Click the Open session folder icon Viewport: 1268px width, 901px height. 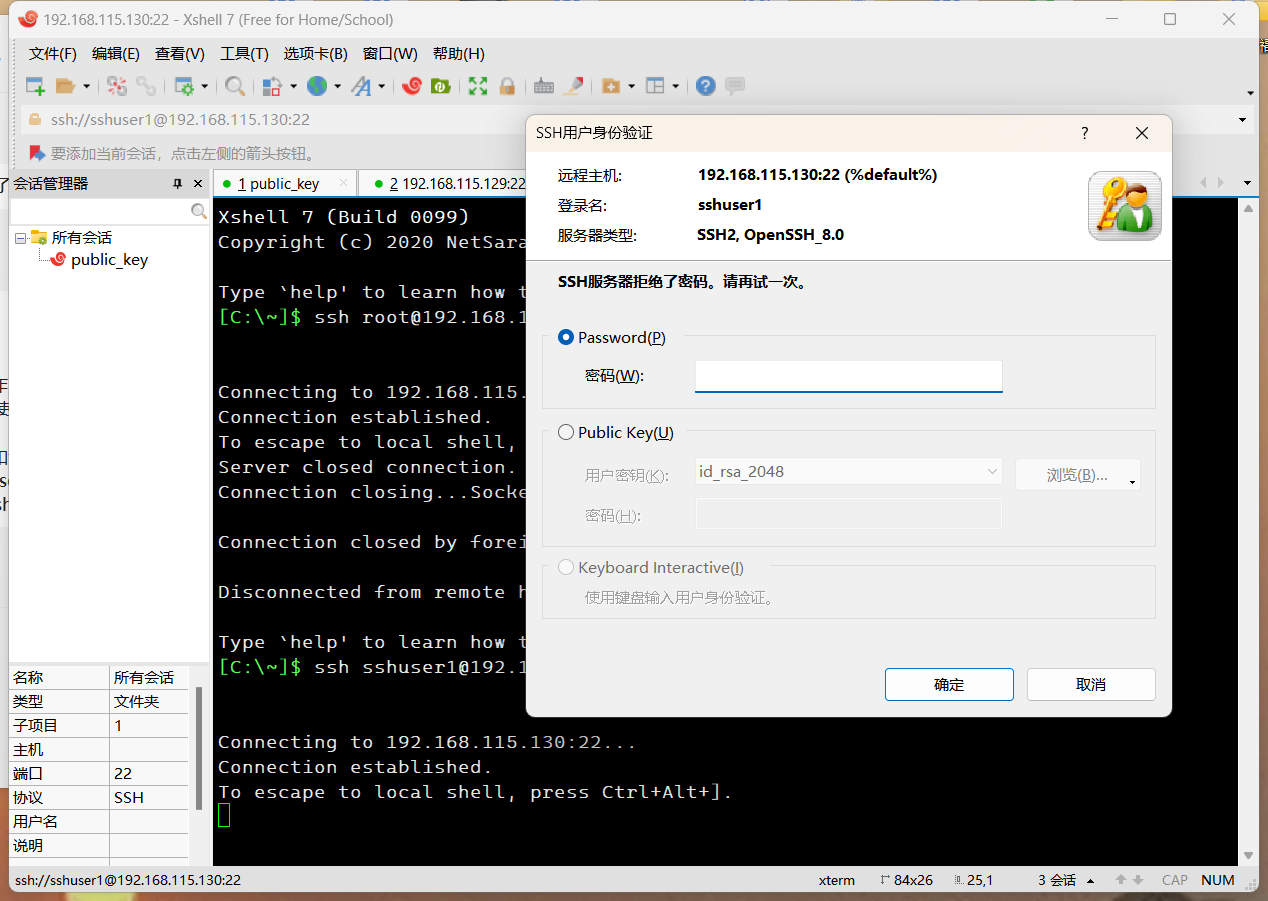tap(66, 86)
